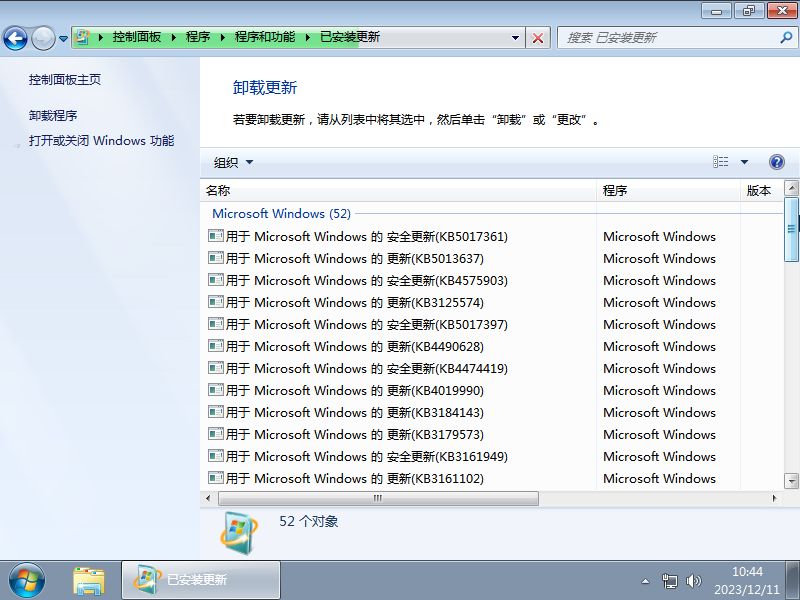
Task: Click the back navigation arrow
Action: [17, 37]
